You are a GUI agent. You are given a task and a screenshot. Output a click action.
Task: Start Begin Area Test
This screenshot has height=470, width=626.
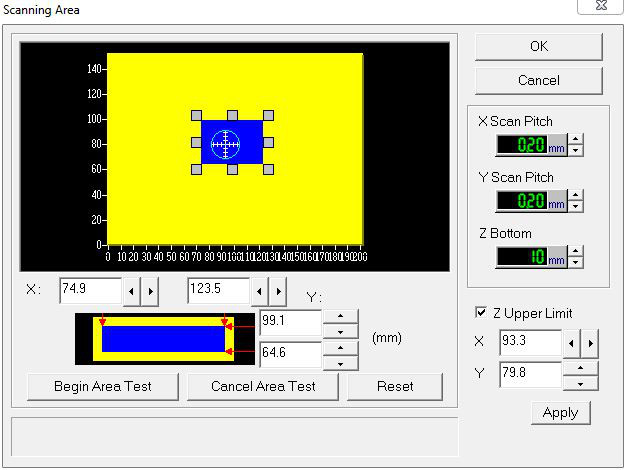tap(103, 387)
